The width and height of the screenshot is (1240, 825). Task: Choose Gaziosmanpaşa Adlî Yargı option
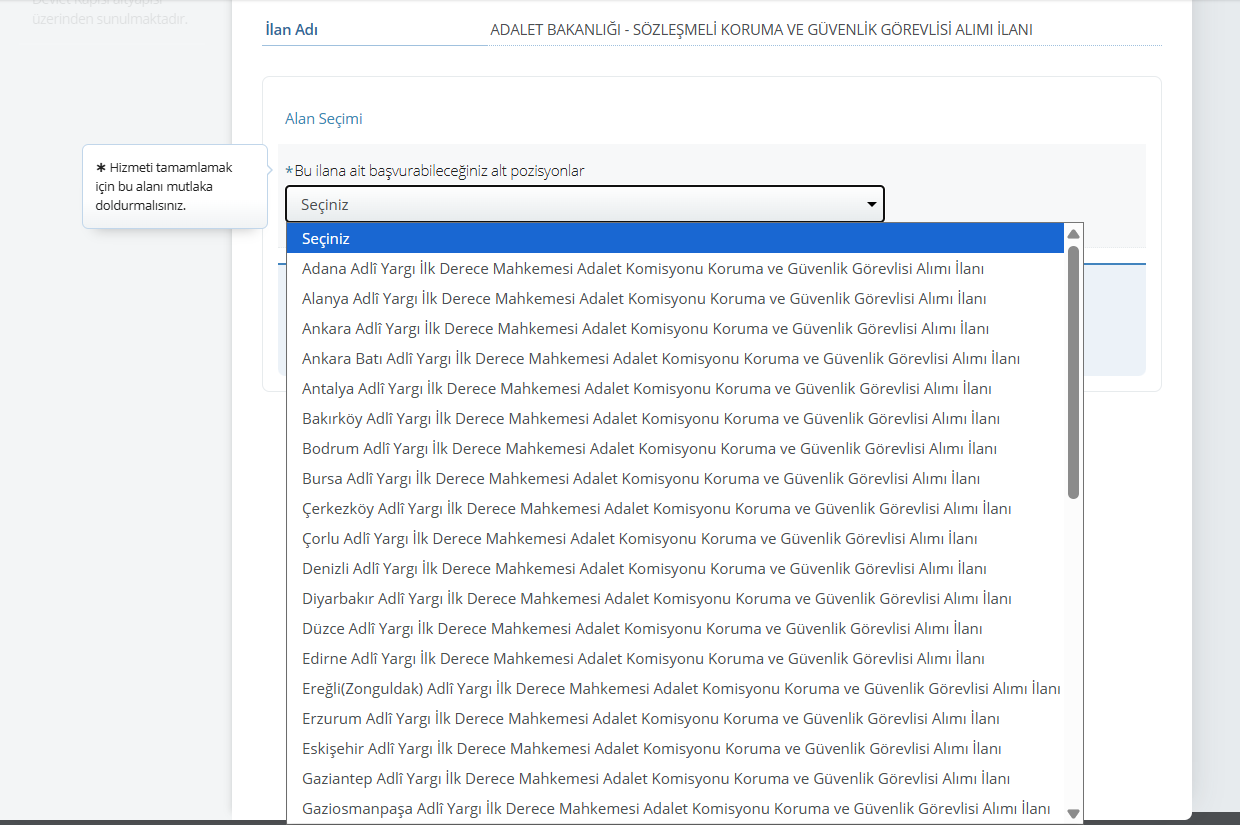[x=675, y=809]
